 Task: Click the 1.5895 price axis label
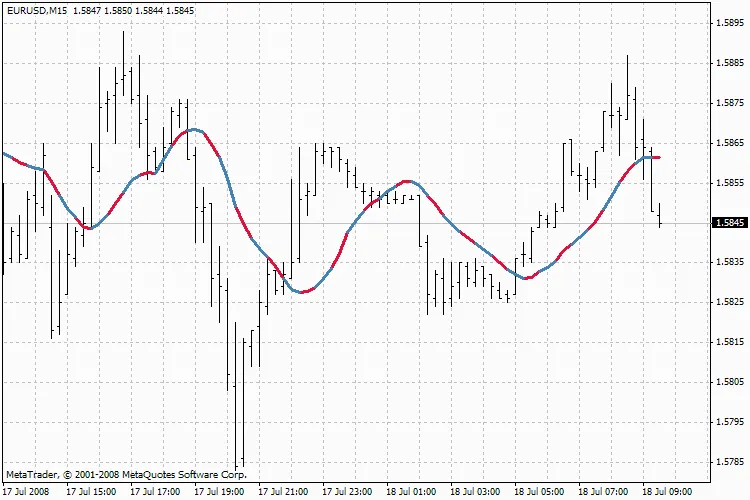[729, 23]
